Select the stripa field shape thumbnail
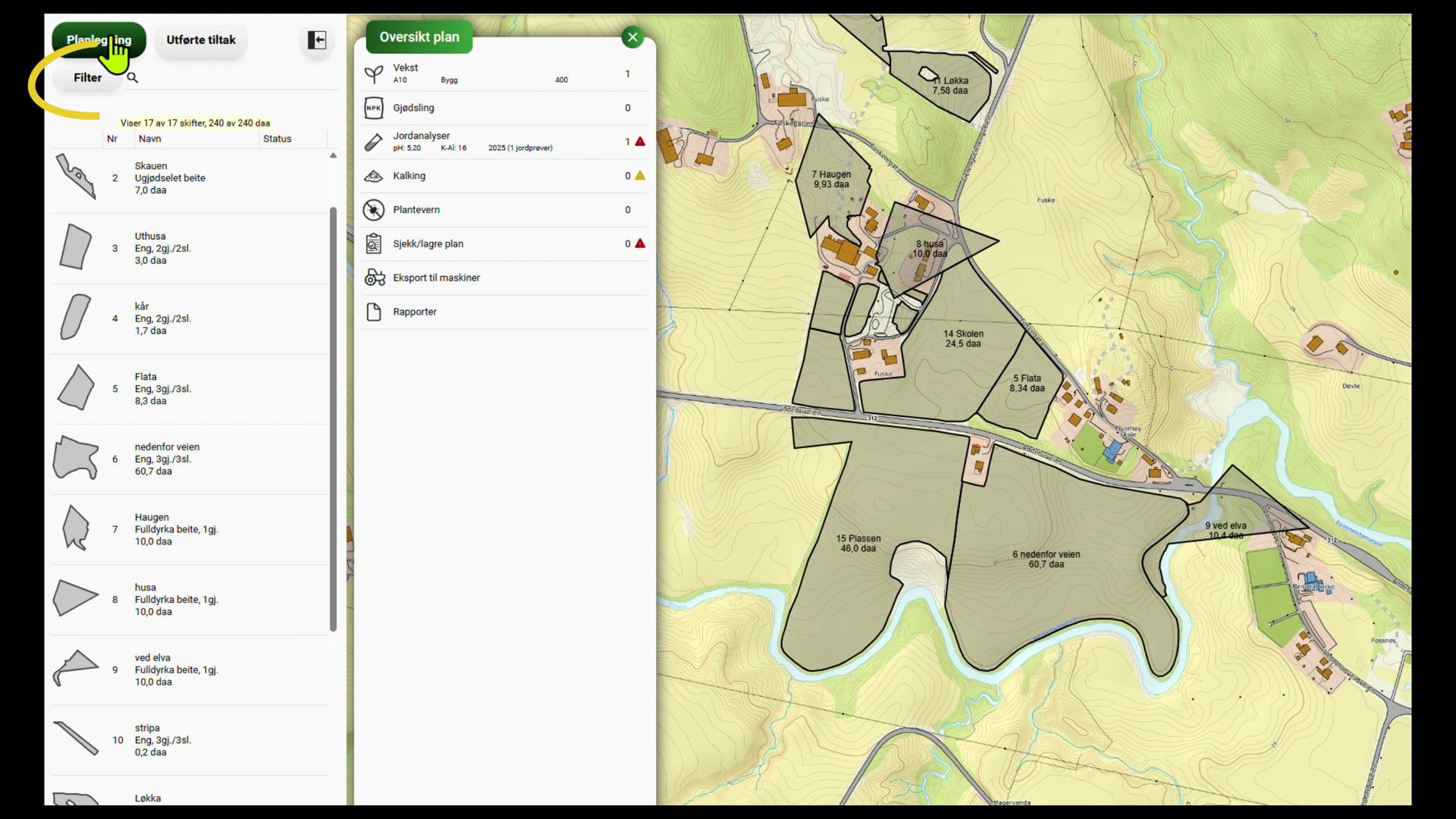Screen dimensions: 1456x819 (x=76, y=739)
